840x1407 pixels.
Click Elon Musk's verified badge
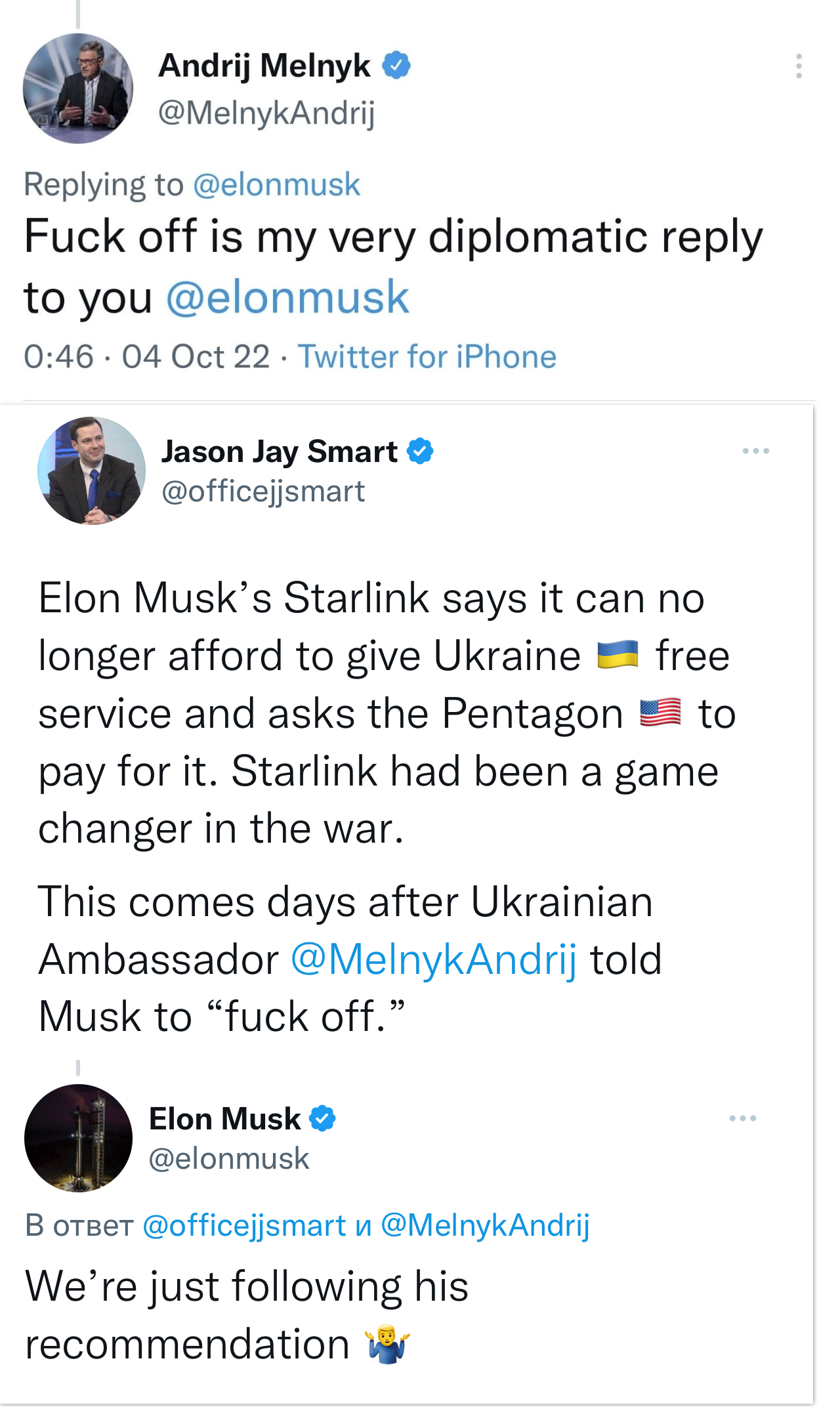[322, 1118]
